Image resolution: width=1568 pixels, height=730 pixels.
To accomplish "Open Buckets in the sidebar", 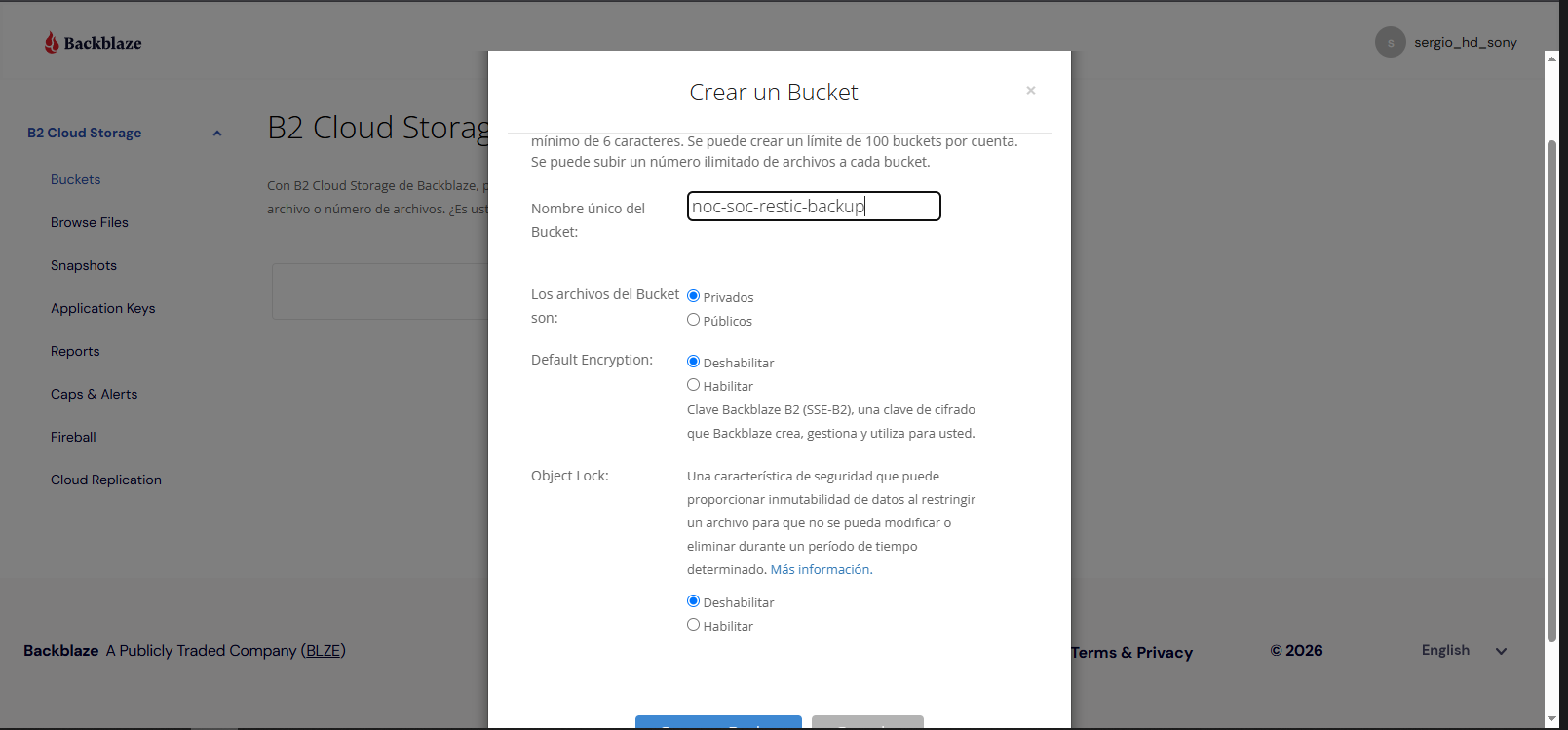I will tap(76, 179).
